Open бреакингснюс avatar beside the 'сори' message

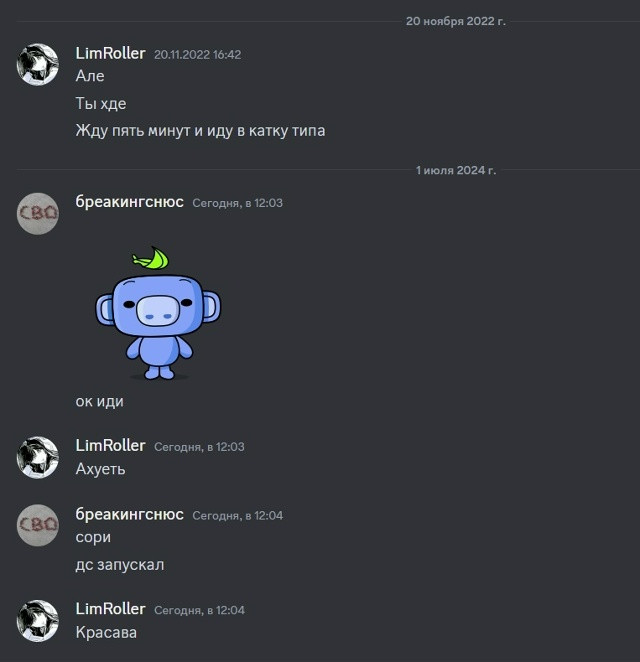[38, 525]
